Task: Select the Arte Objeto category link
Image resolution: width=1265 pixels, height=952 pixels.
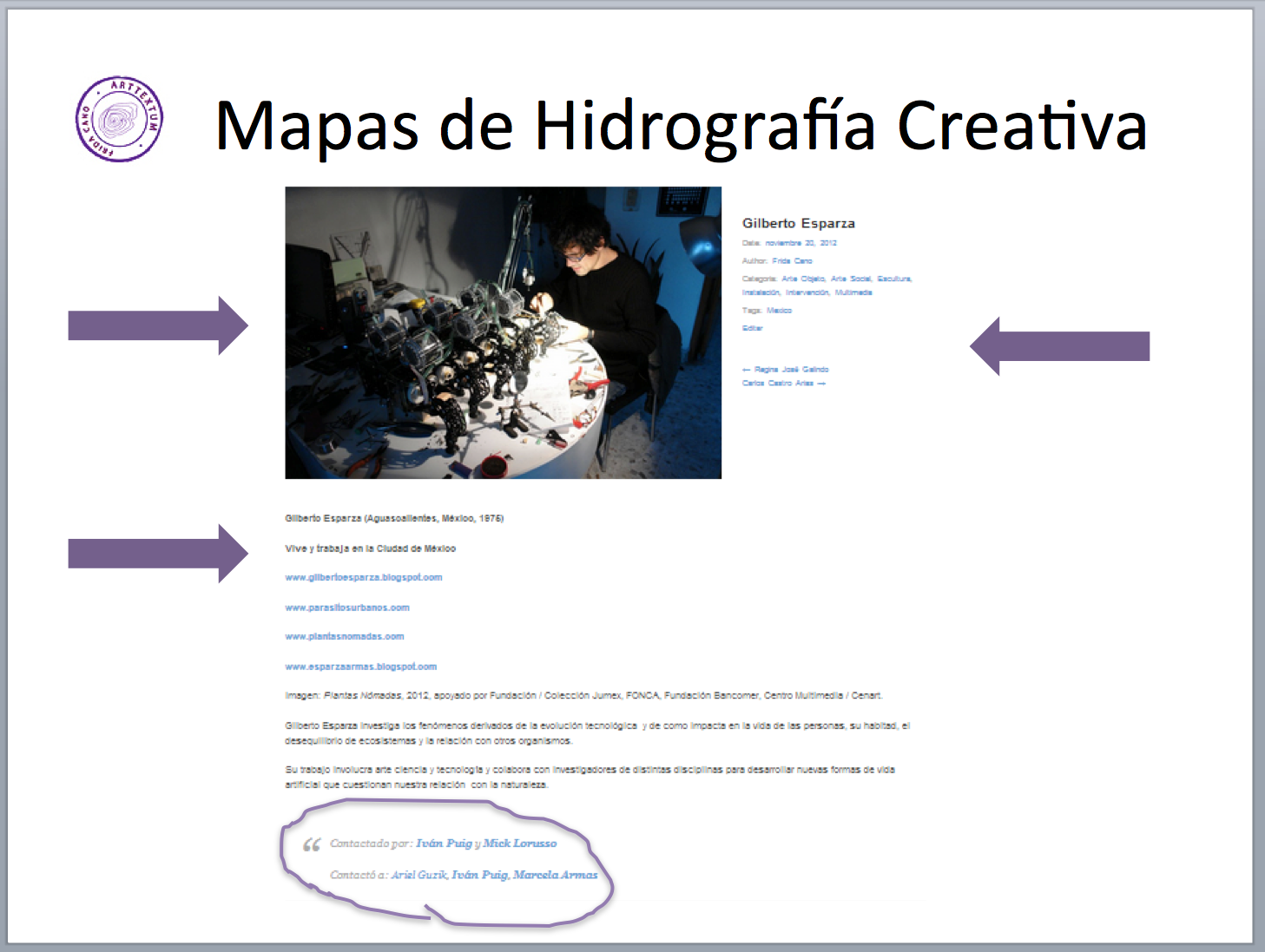Action: (803, 279)
